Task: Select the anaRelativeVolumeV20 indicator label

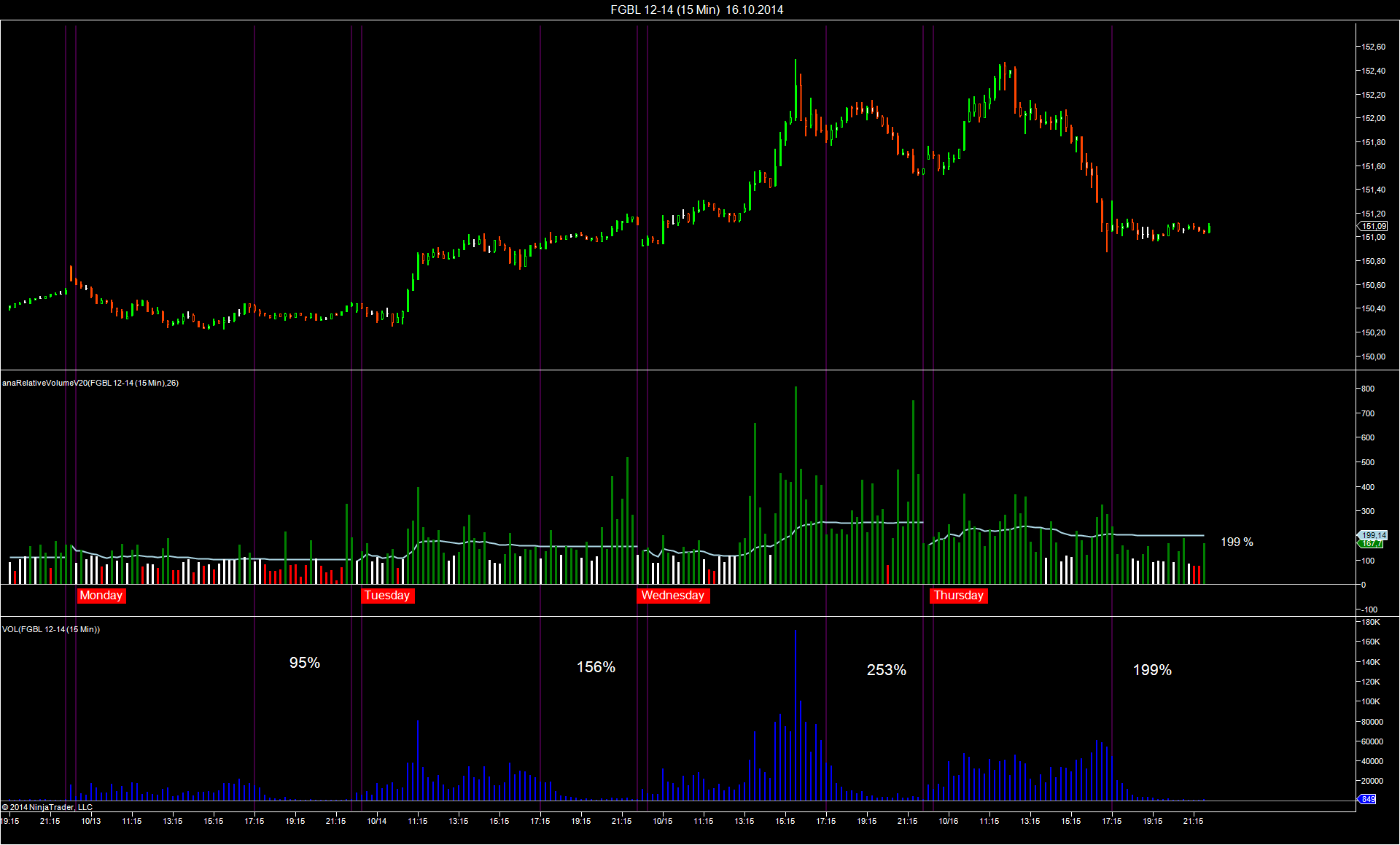Action: tap(90, 383)
